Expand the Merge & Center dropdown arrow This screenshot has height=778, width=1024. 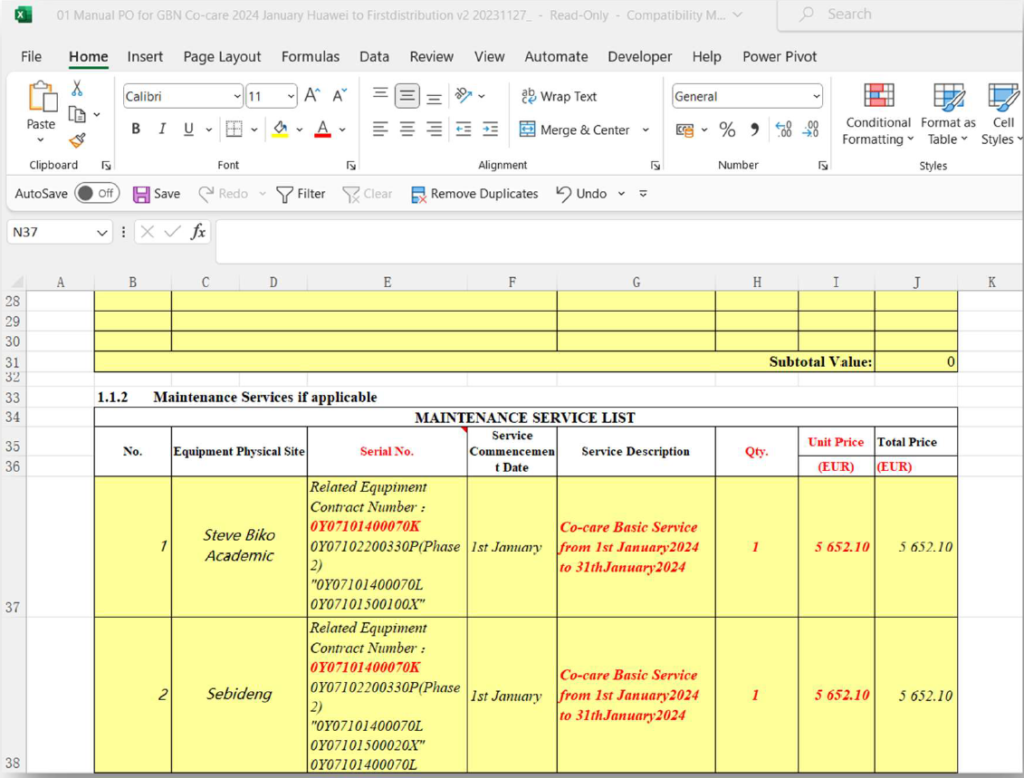click(x=645, y=130)
